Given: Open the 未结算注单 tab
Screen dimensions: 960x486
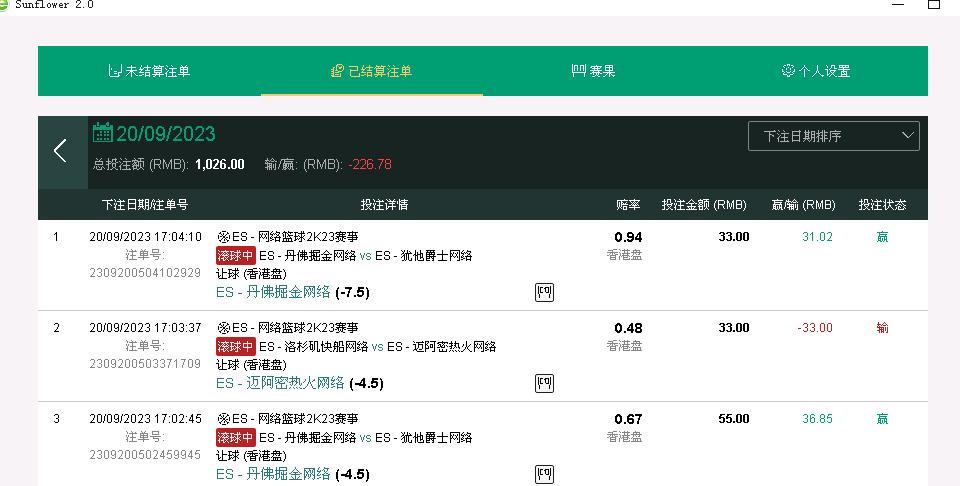Looking at the screenshot, I should pyautogui.click(x=149, y=71).
